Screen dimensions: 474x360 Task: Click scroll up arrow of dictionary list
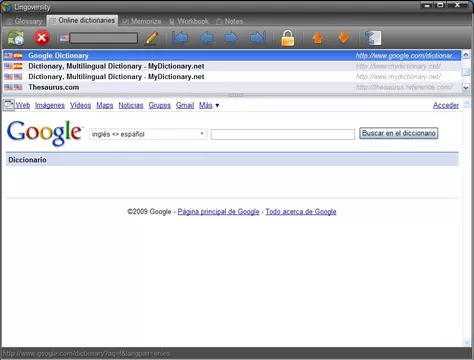(x=466, y=55)
